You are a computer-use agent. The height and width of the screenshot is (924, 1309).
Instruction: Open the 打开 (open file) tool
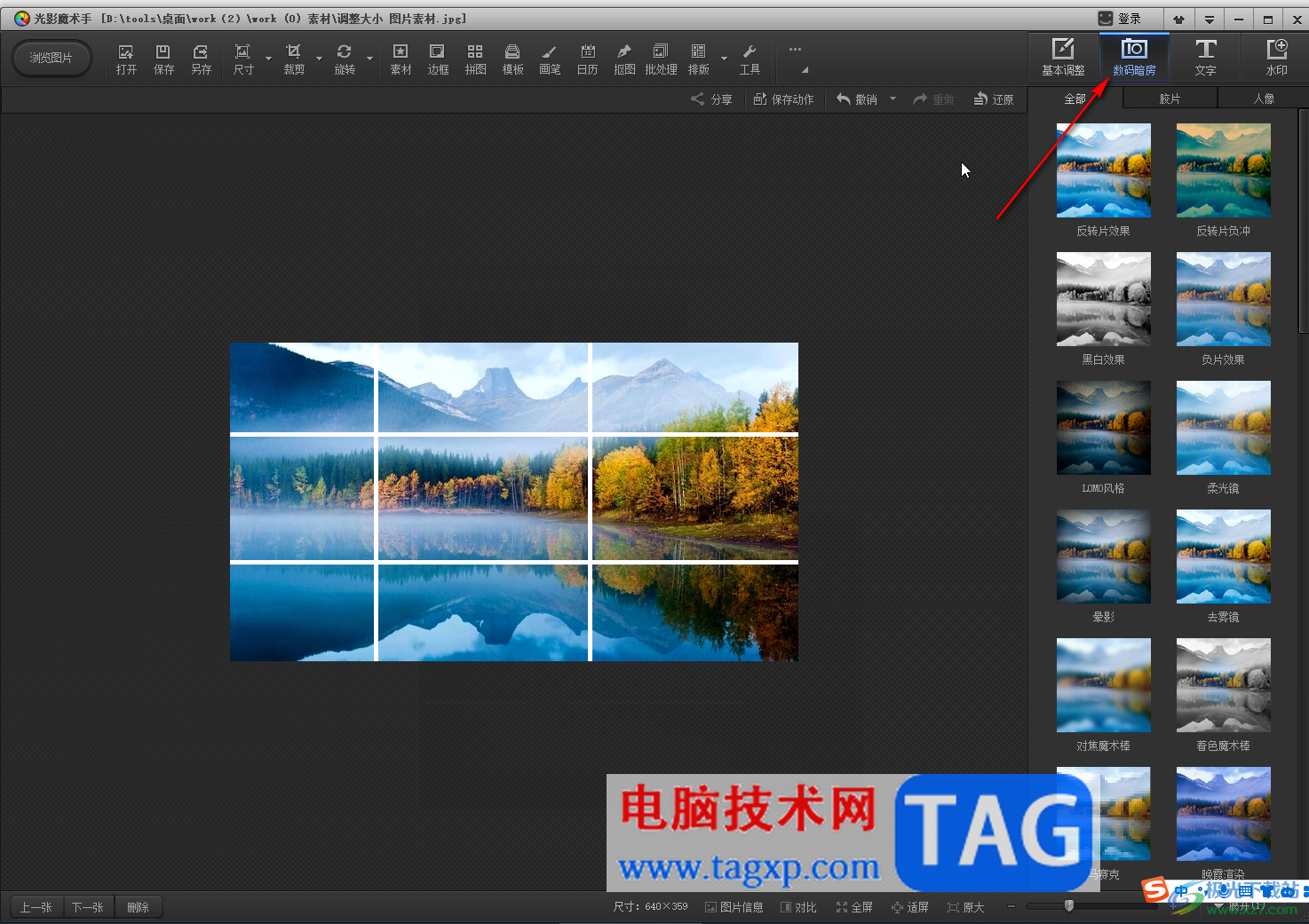[126, 59]
